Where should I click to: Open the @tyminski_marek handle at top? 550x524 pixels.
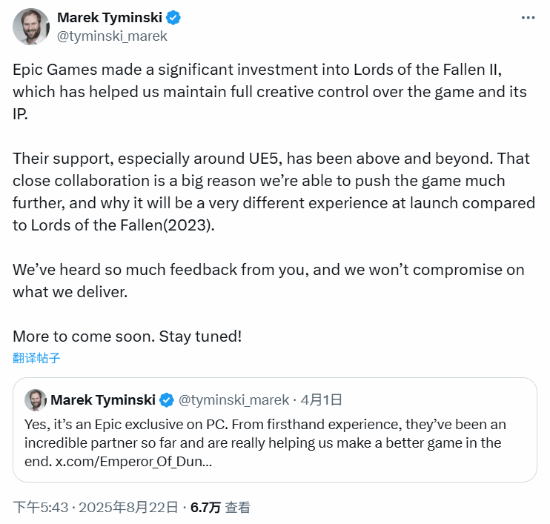click(112, 36)
